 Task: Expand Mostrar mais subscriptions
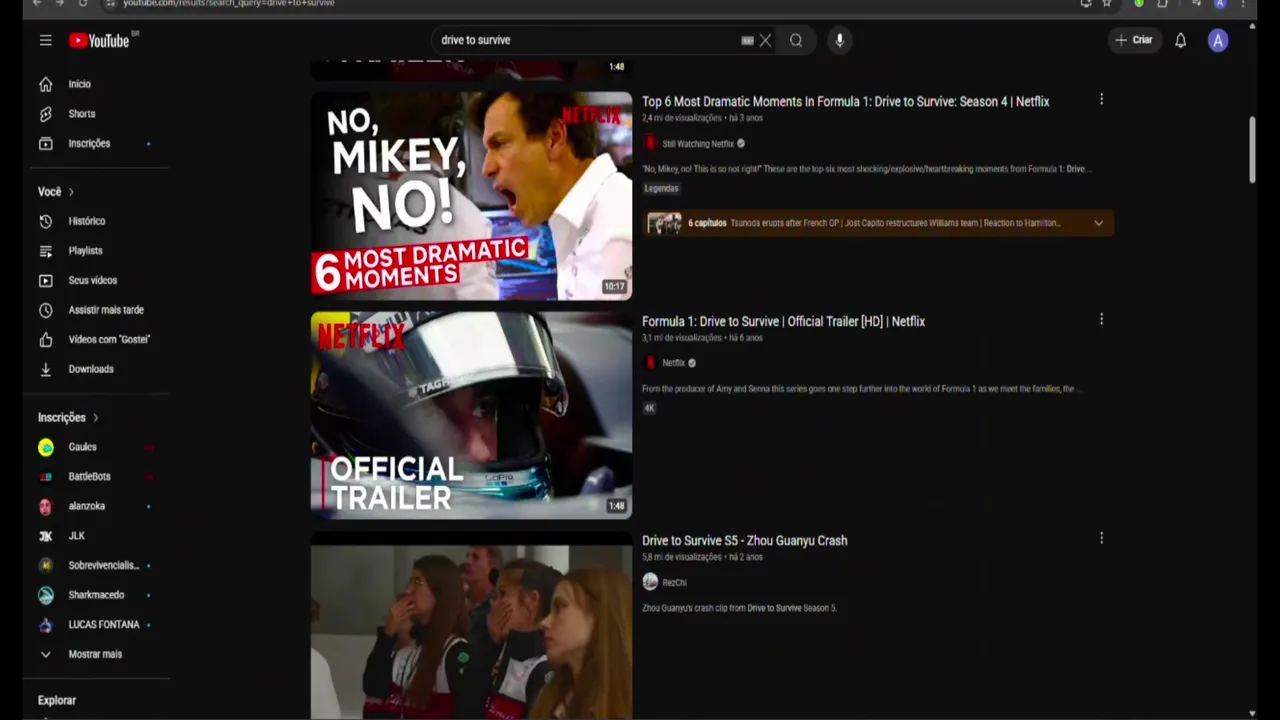pos(96,654)
